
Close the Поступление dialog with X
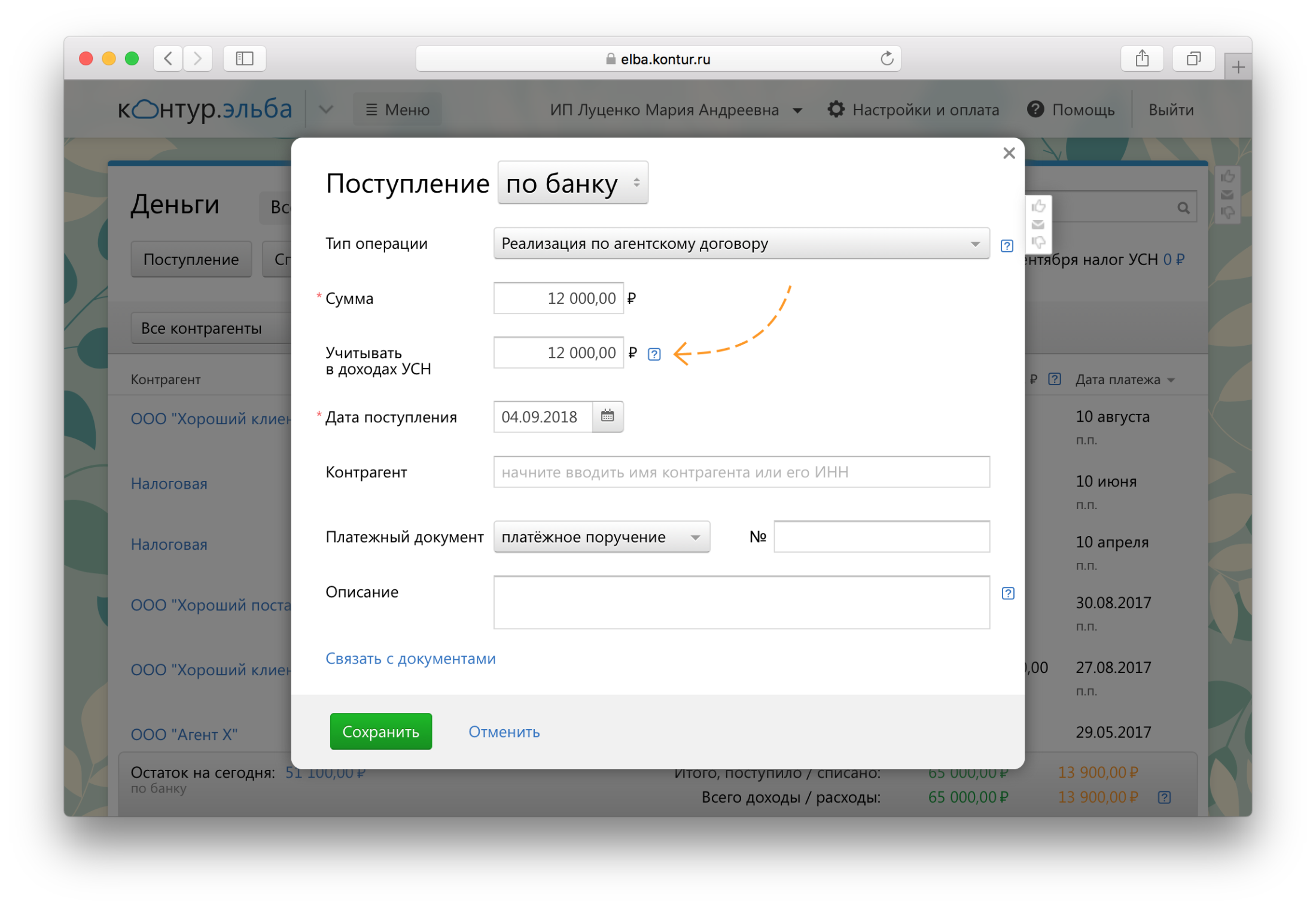1009,153
